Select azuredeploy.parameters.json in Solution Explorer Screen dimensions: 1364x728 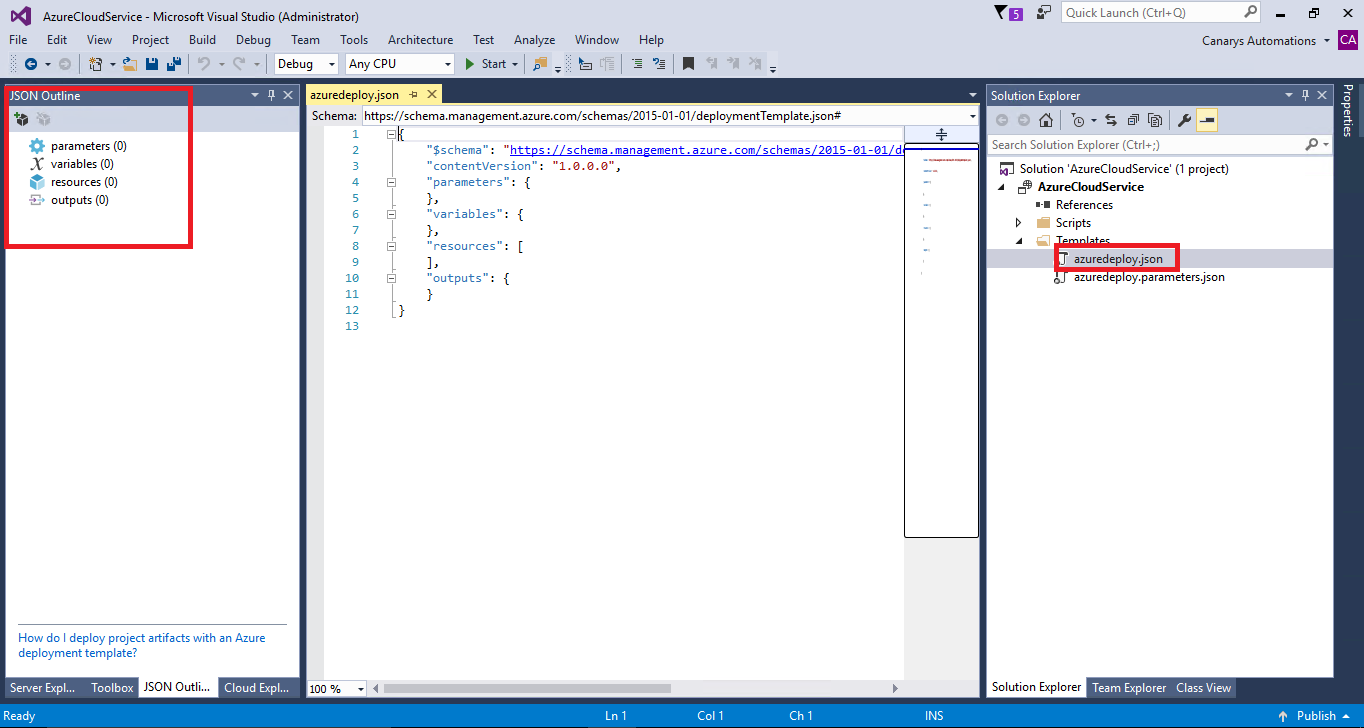[1149, 277]
